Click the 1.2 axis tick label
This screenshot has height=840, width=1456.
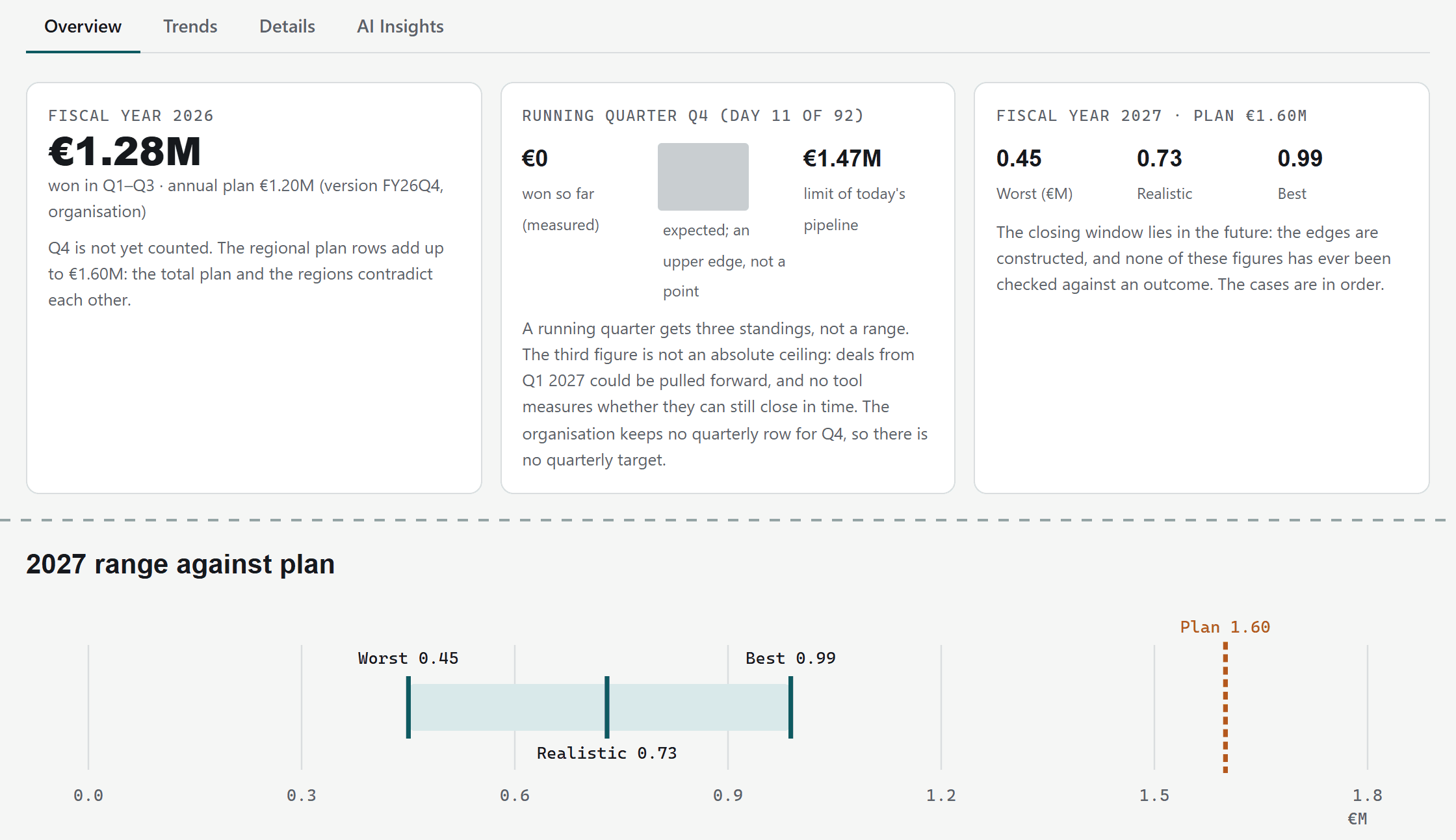click(941, 795)
